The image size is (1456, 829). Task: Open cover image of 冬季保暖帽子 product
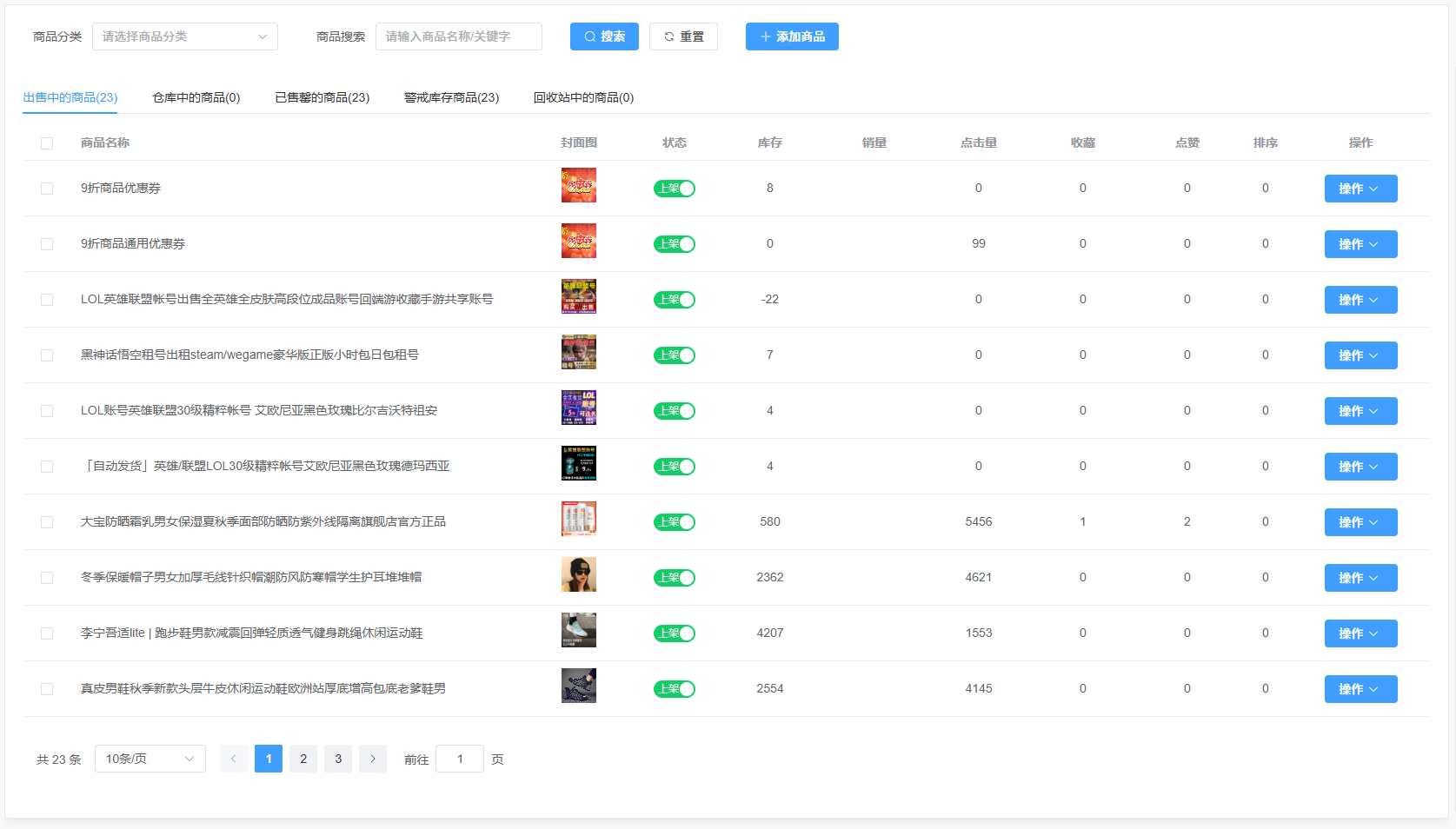click(578, 574)
